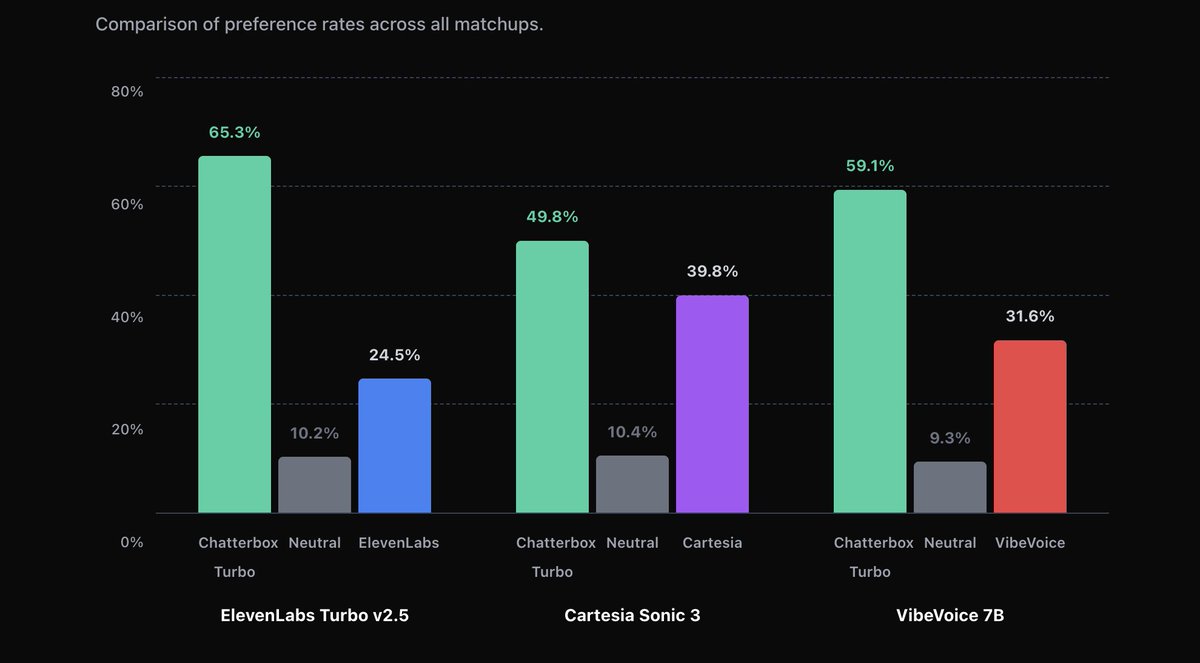Click the ElevenLabs Turbo v2.5 group title
The image size is (1200, 663).
[x=314, y=616]
